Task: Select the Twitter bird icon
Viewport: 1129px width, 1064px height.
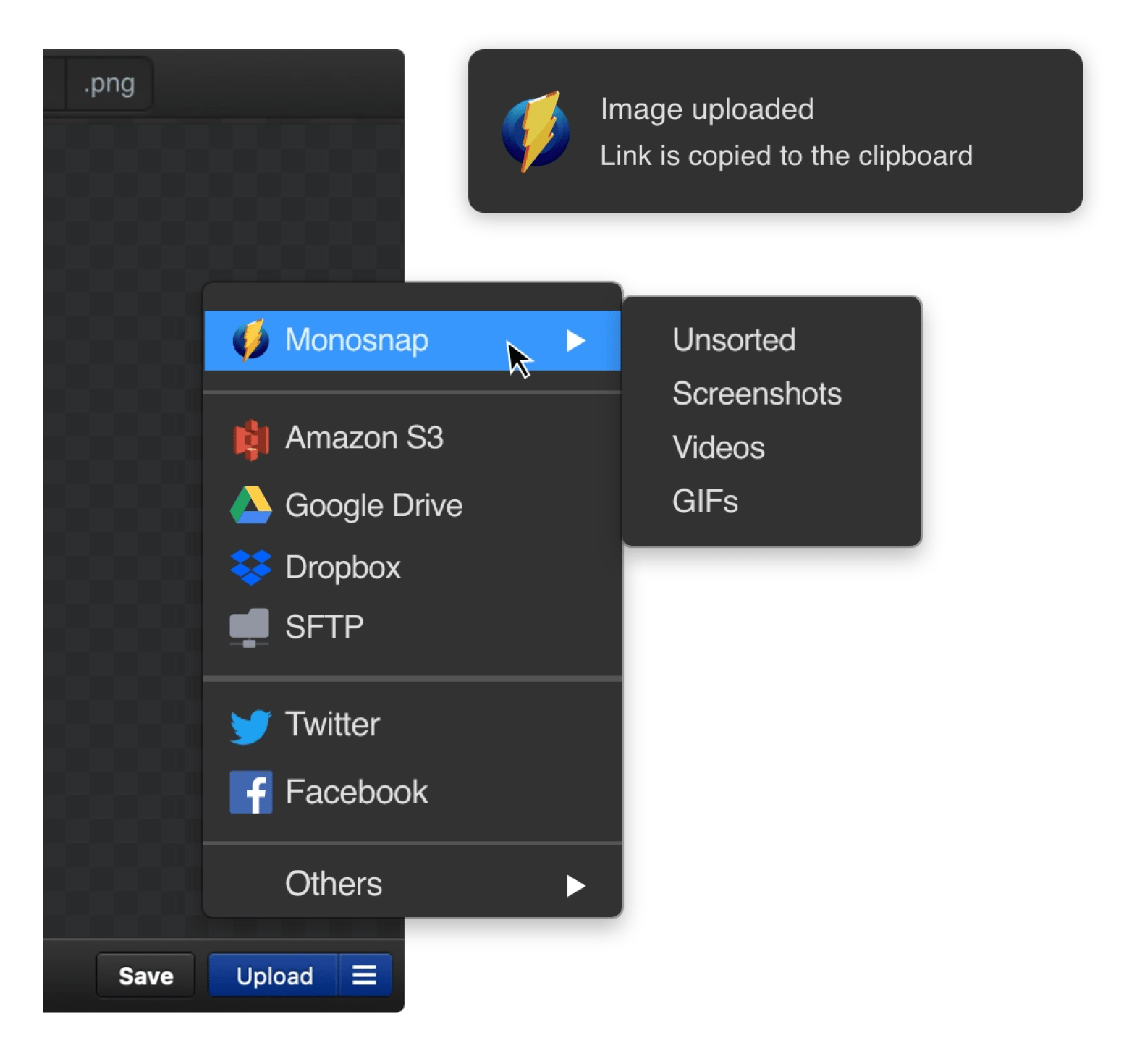Action: pyautogui.click(x=251, y=724)
